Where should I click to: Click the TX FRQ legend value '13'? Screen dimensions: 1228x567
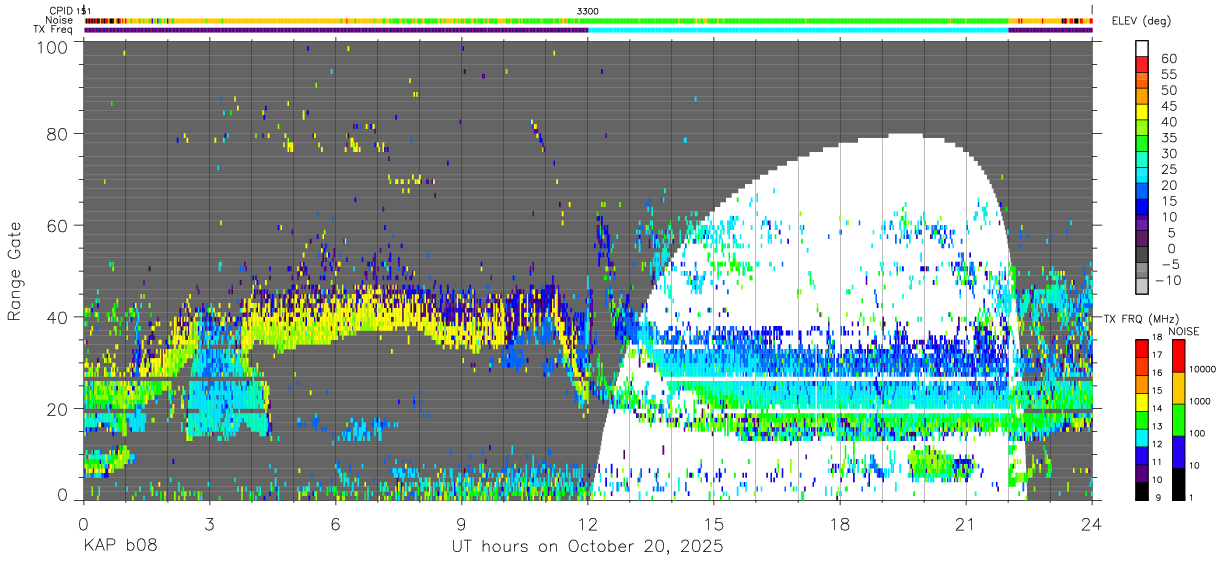[x=1159, y=426]
